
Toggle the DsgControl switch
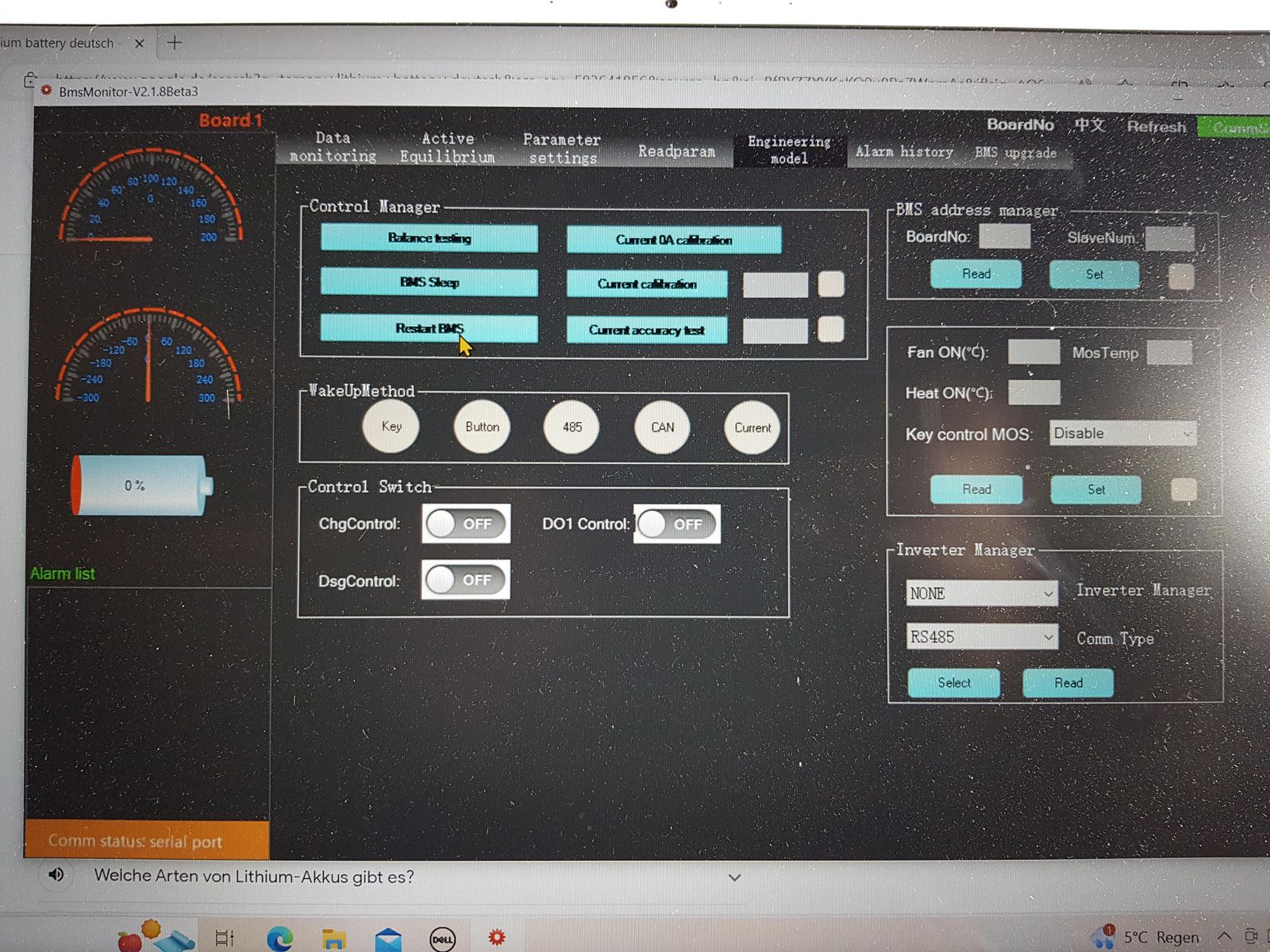pyautogui.click(x=466, y=581)
